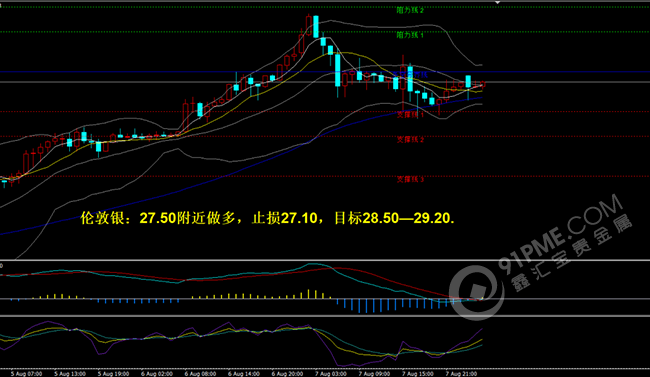650x377 pixels.
Task: Click the deepest blue MACD histogram bar
Action: tap(359, 306)
